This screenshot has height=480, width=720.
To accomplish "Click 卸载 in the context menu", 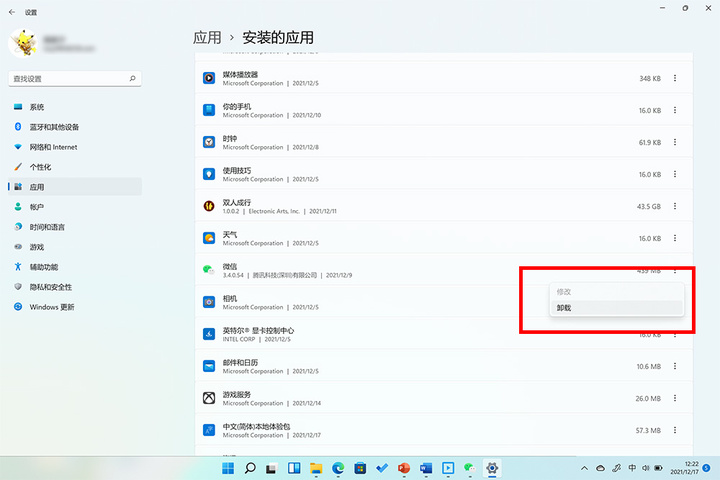I will (616, 308).
